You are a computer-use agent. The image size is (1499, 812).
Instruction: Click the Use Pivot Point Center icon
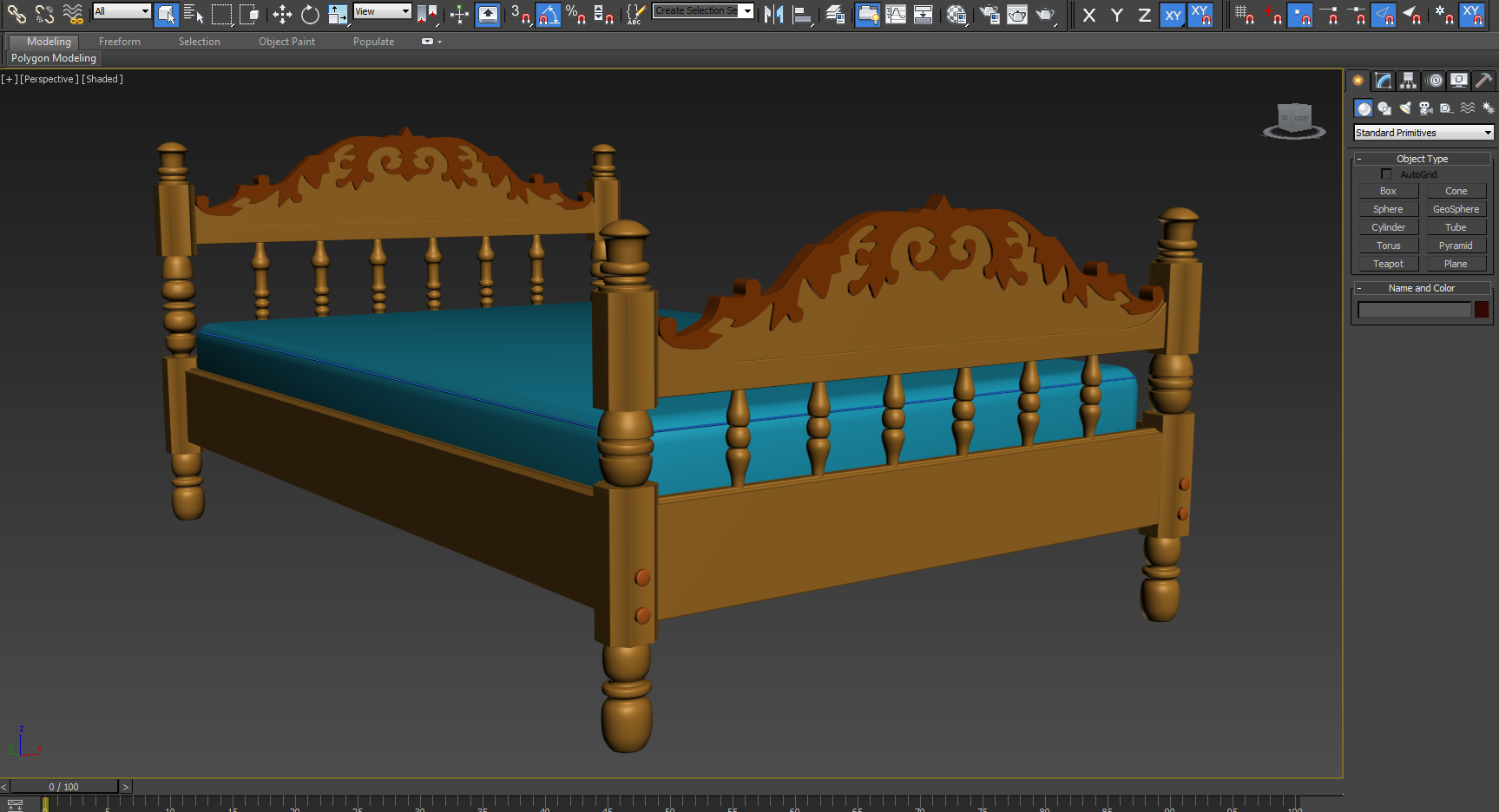point(427,14)
